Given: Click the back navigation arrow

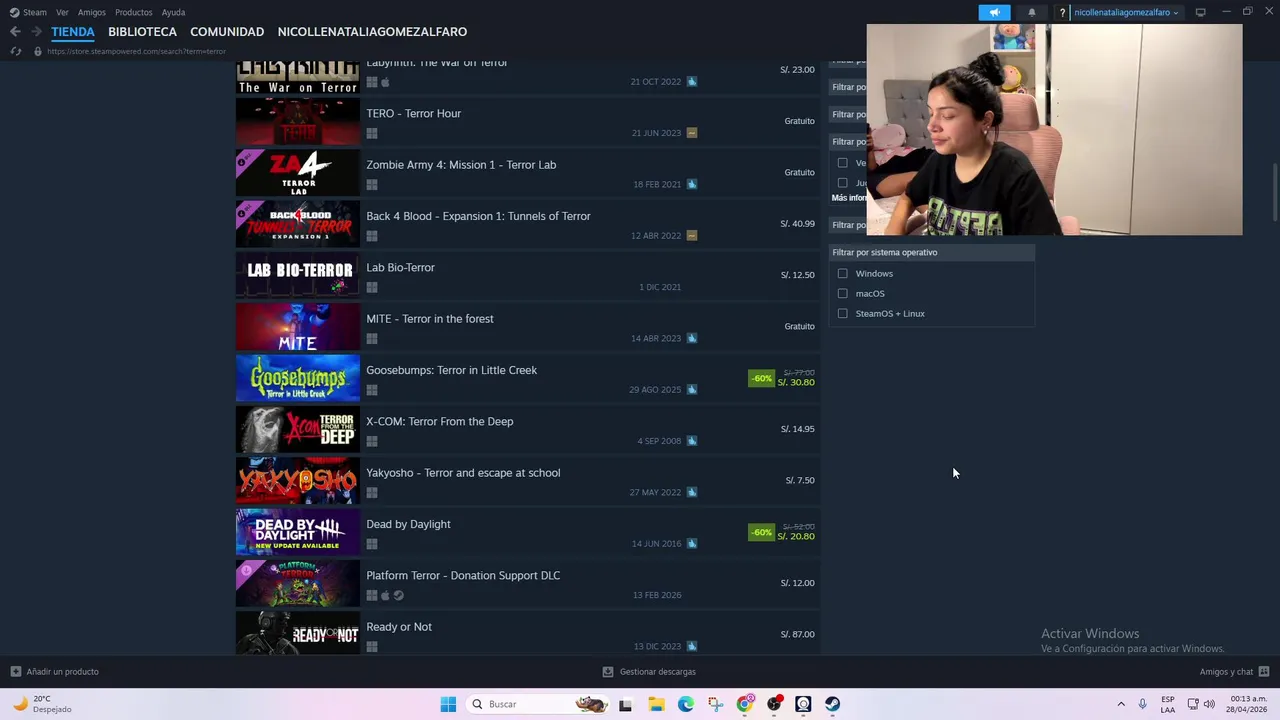Looking at the screenshot, I should click(15, 32).
